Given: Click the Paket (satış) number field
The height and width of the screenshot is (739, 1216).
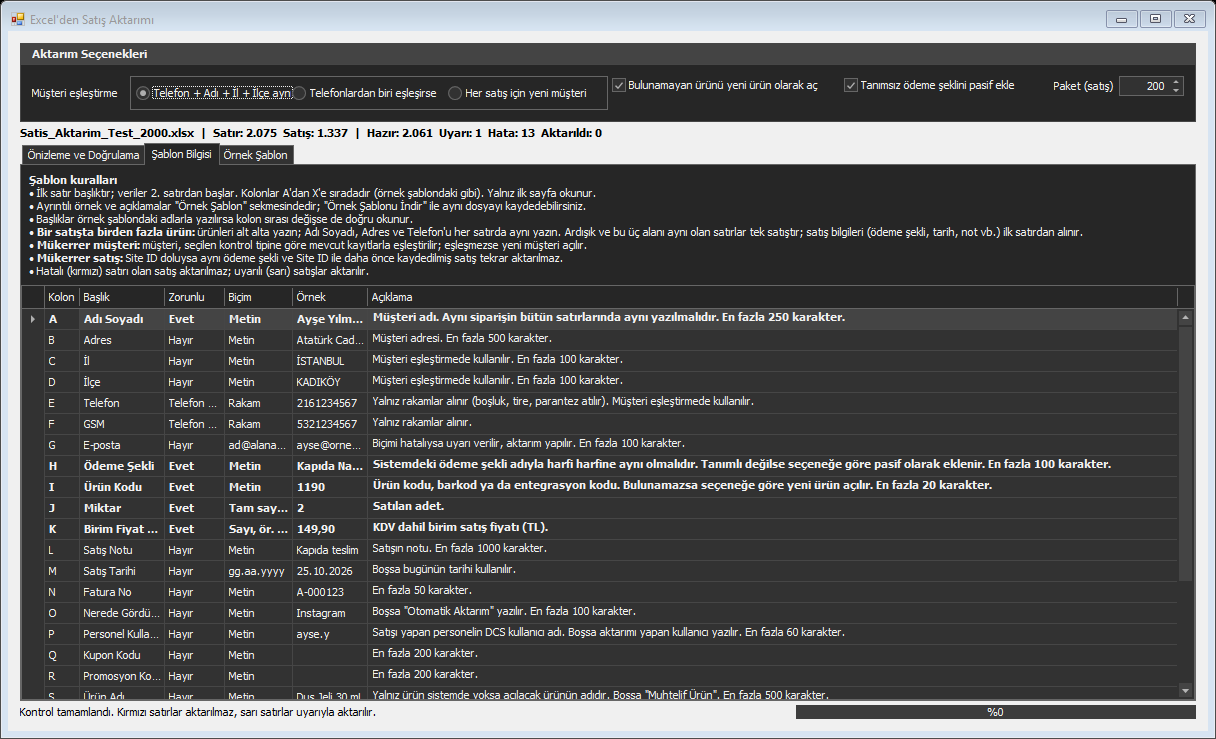Looking at the screenshot, I should 1144,86.
